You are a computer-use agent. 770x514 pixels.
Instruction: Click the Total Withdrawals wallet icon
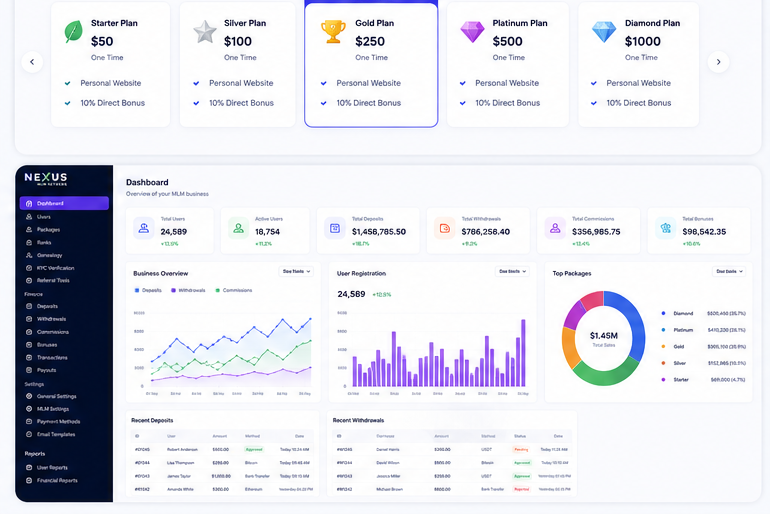tap(444, 228)
